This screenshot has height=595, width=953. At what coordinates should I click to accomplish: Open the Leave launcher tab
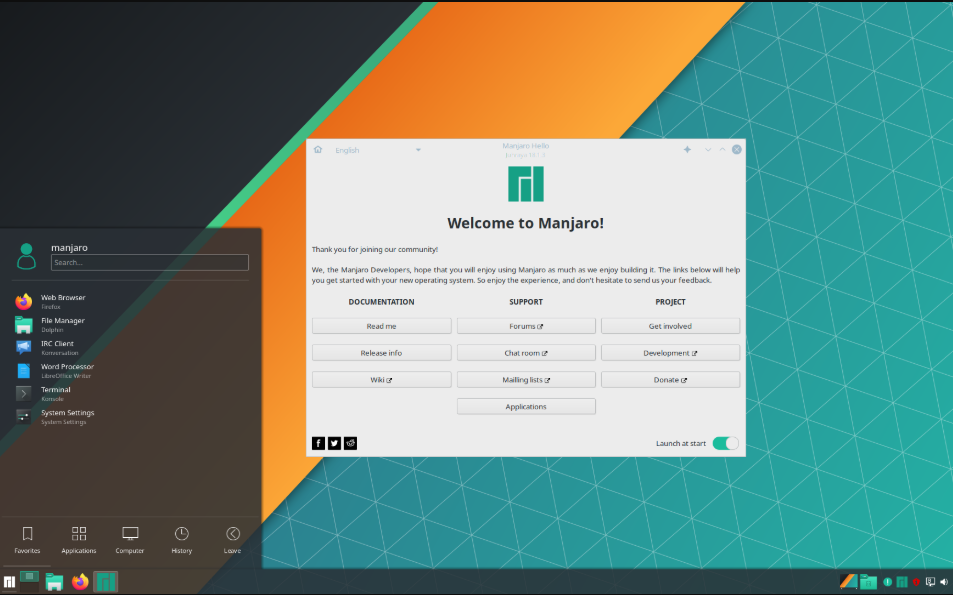233,540
